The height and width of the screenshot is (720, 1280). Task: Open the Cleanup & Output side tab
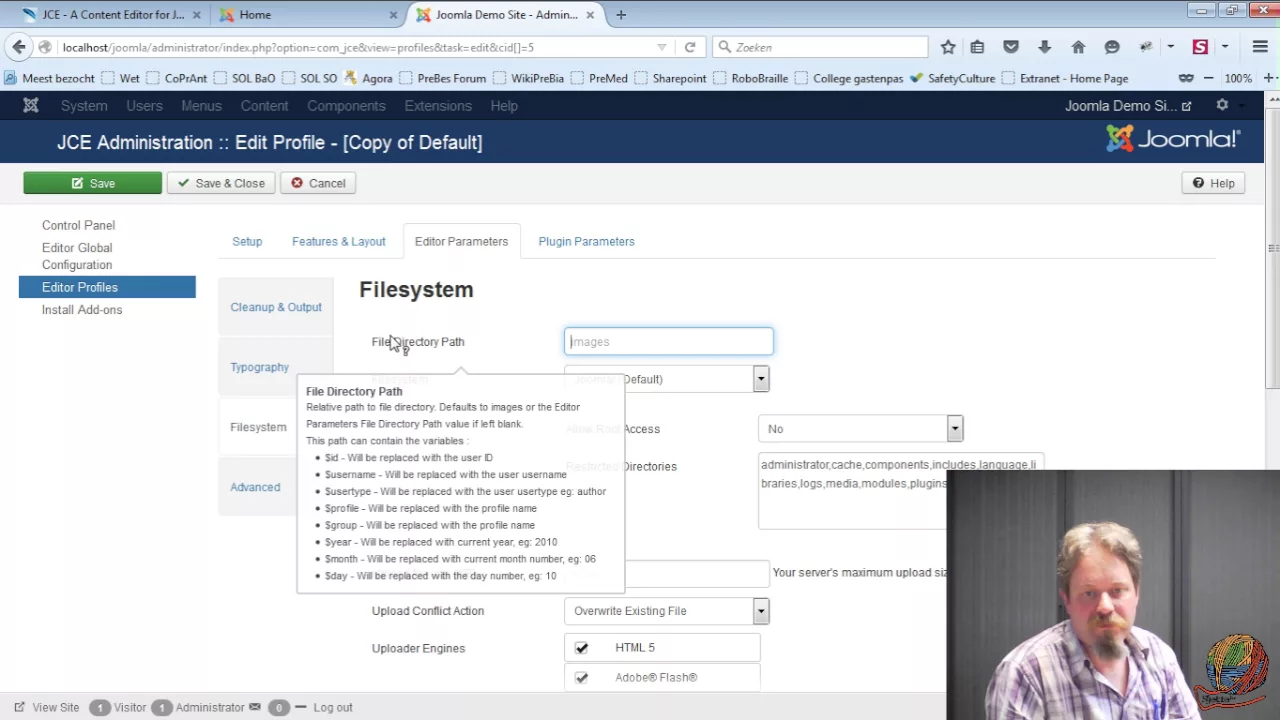pos(276,307)
